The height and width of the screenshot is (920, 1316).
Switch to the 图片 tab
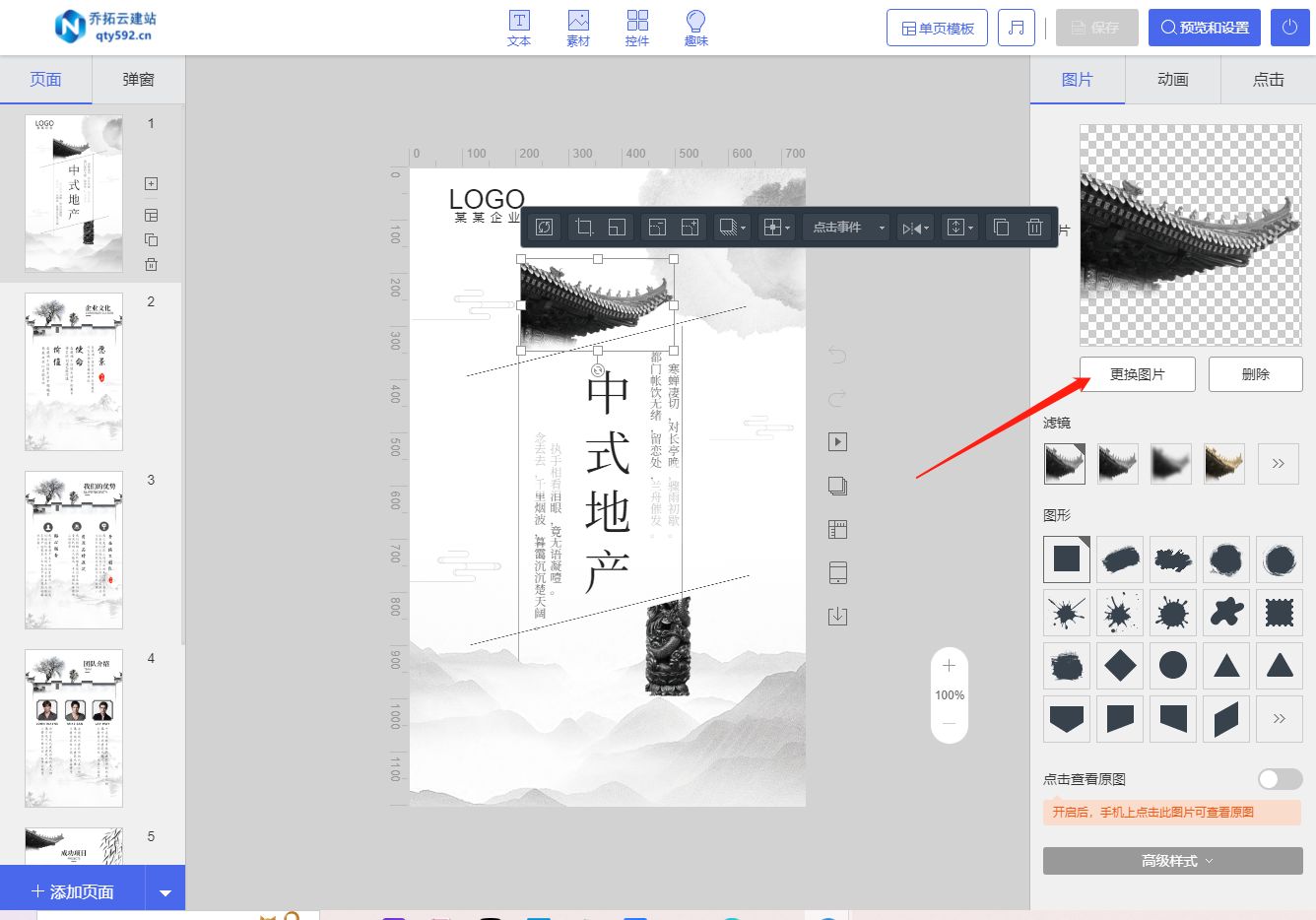tap(1077, 80)
